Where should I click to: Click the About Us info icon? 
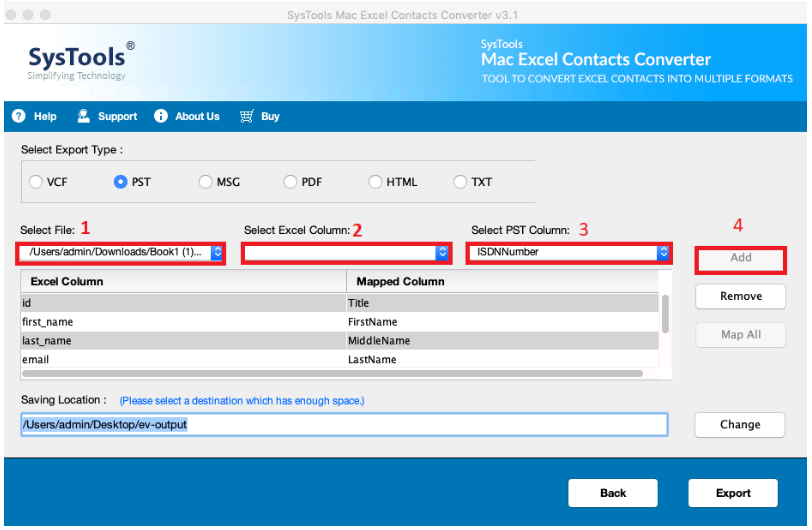tap(161, 116)
